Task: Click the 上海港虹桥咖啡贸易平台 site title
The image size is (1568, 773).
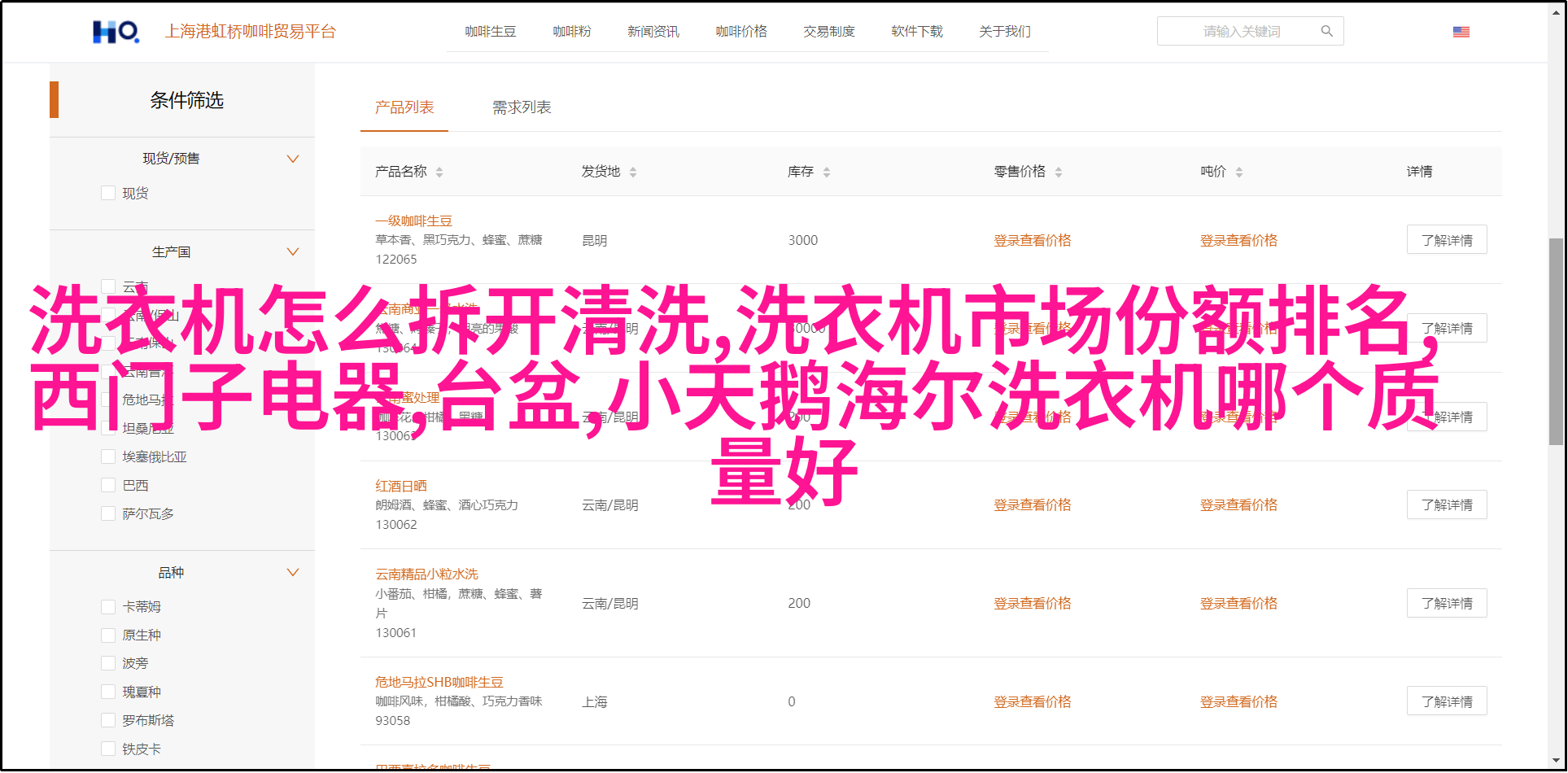Action: 251,32
